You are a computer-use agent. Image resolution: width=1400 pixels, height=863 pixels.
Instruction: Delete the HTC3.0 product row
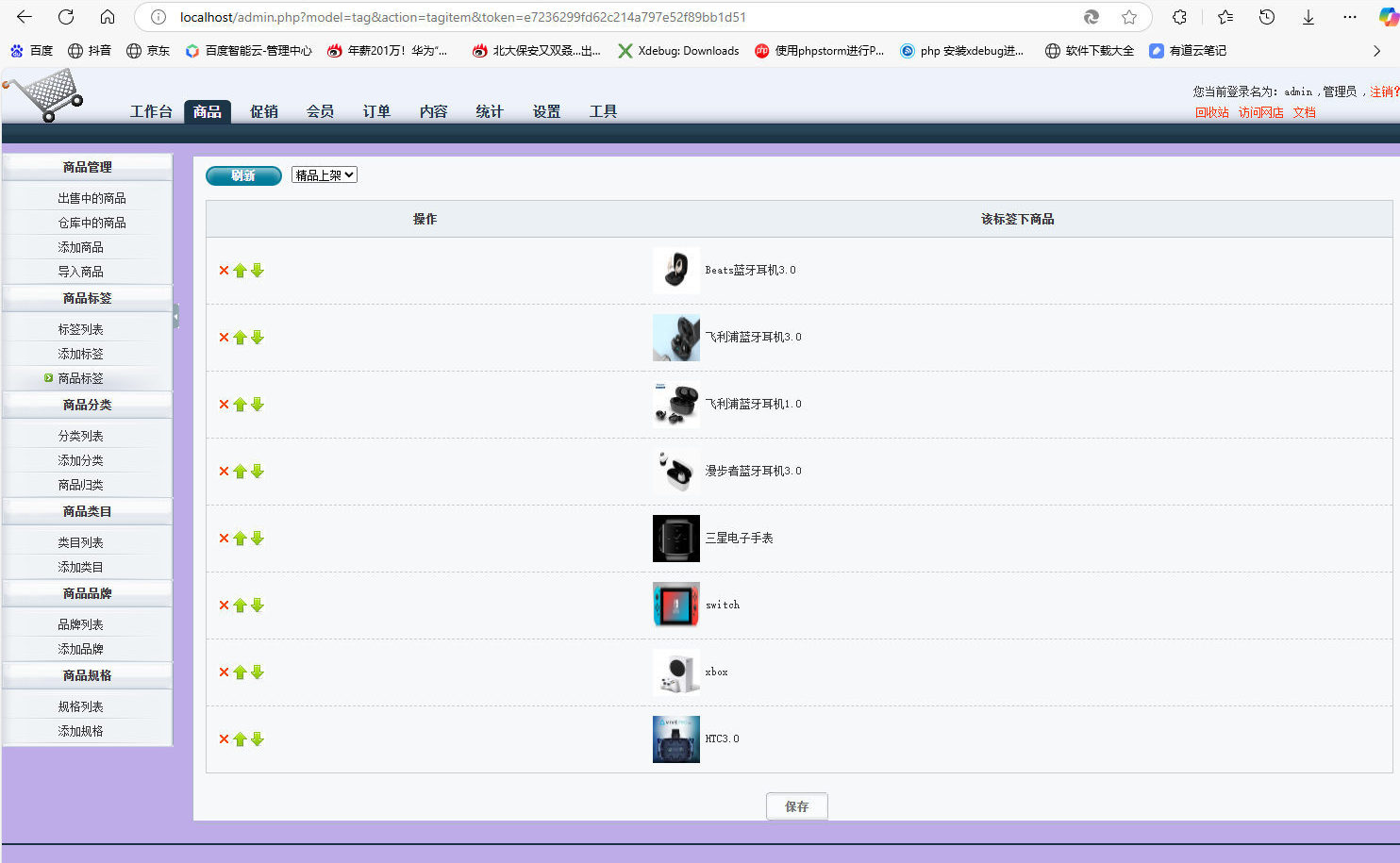point(224,739)
